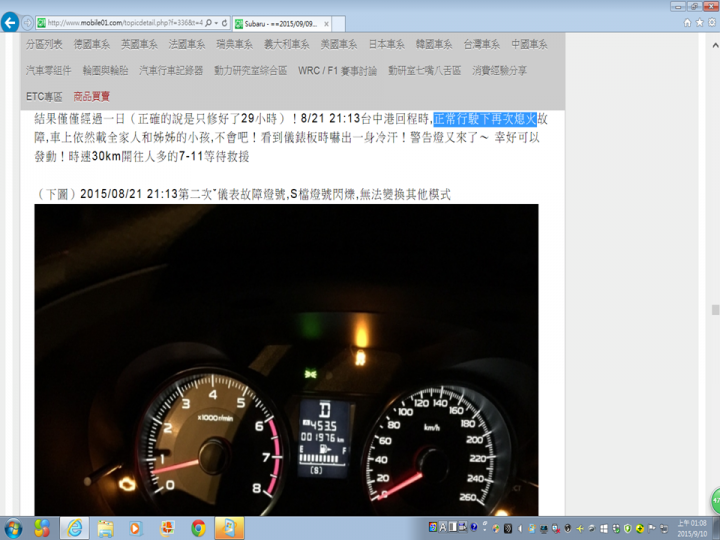Click the greyed-out forward arrow button
This screenshot has height=540, width=720.
[x=27, y=22]
